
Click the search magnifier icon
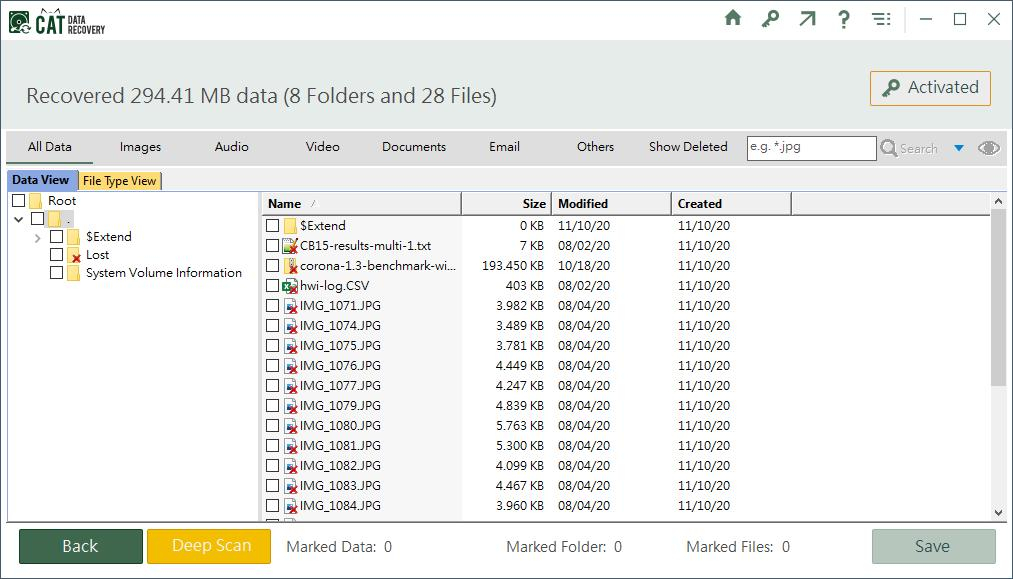tap(888, 147)
